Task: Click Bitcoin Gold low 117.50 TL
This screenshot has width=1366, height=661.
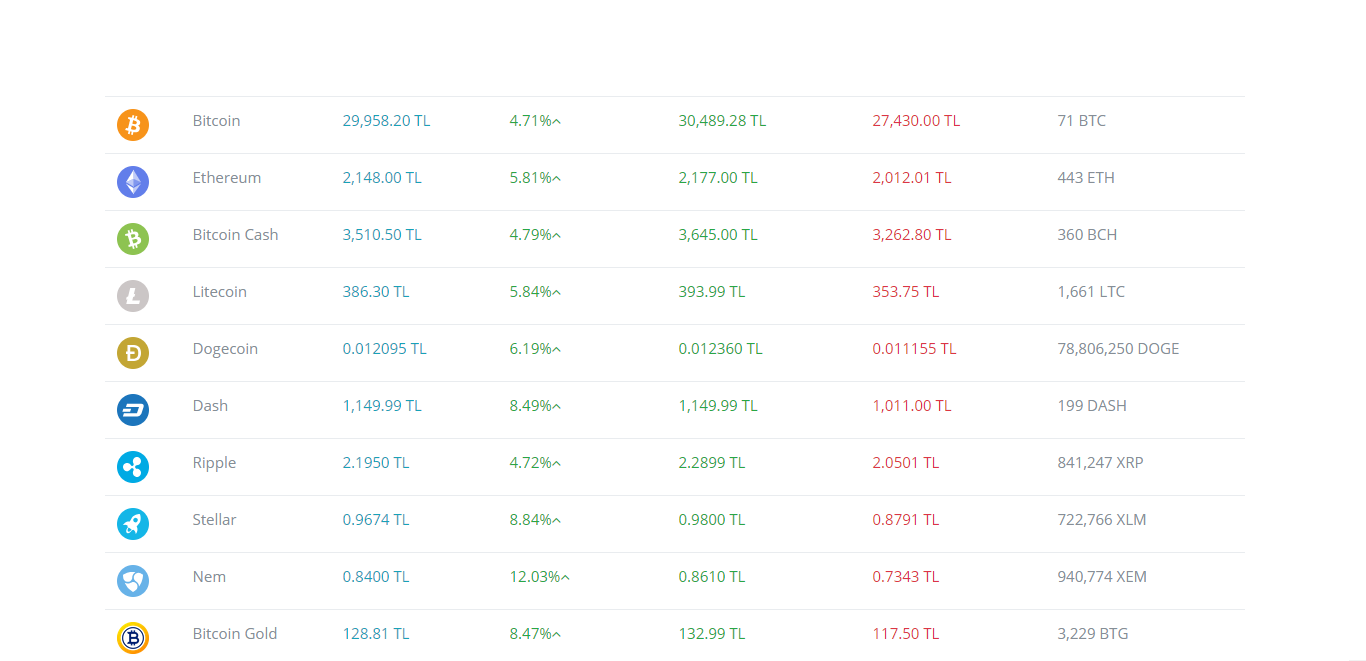Action: coord(906,634)
